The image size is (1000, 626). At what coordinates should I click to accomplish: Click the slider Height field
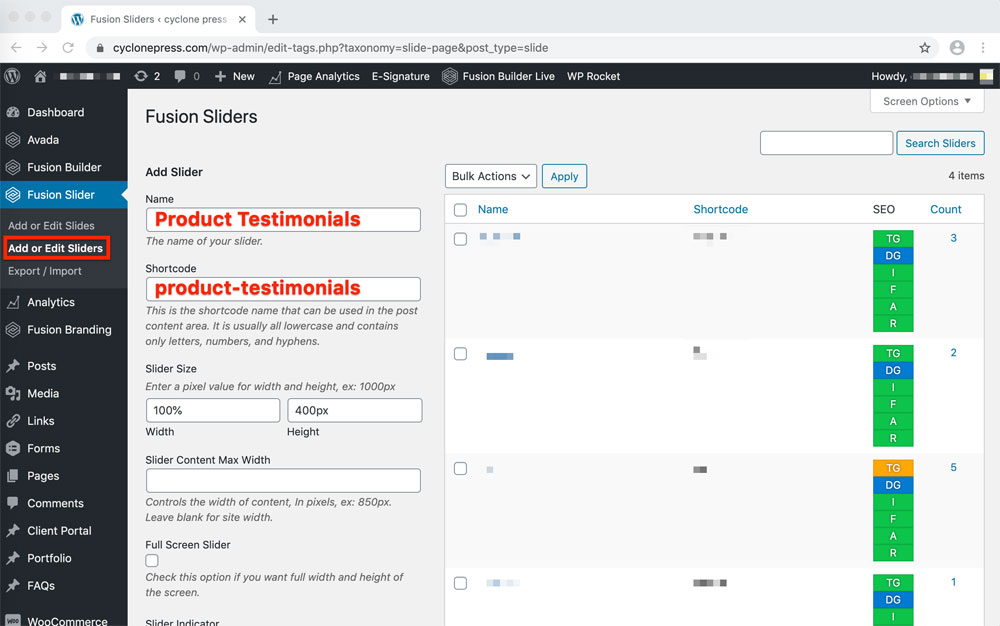pos(355,411)
